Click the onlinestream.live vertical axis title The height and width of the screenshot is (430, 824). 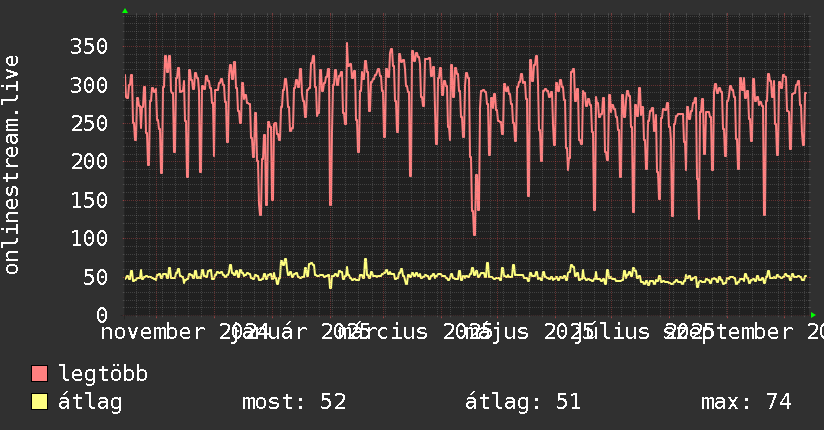coord(11,165)
